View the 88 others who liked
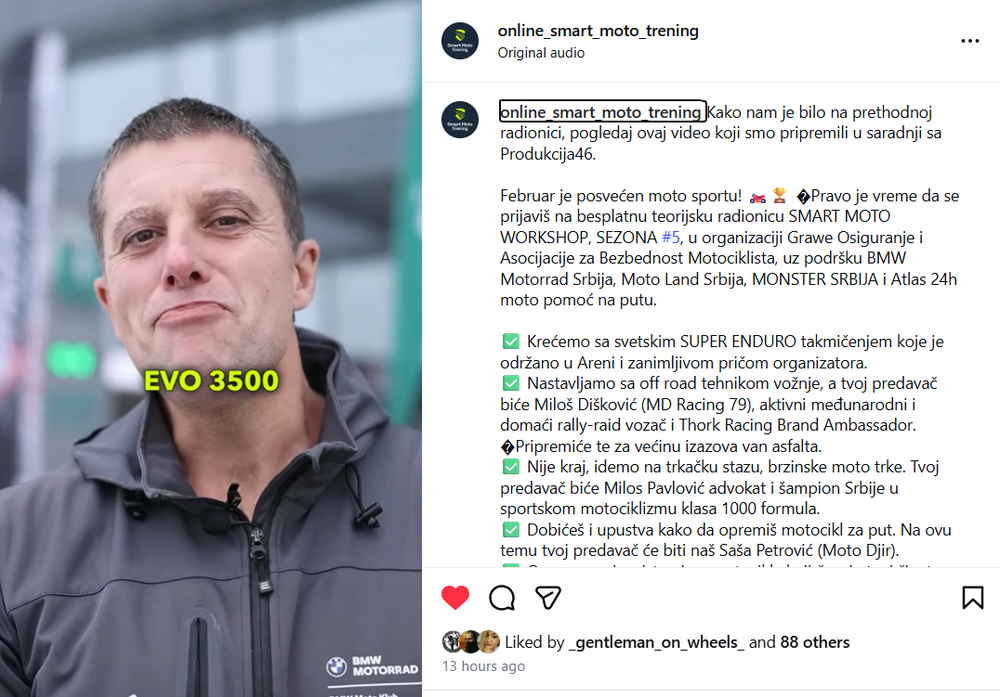Screen dimensions: 1000x697 [x=814, y=642]
